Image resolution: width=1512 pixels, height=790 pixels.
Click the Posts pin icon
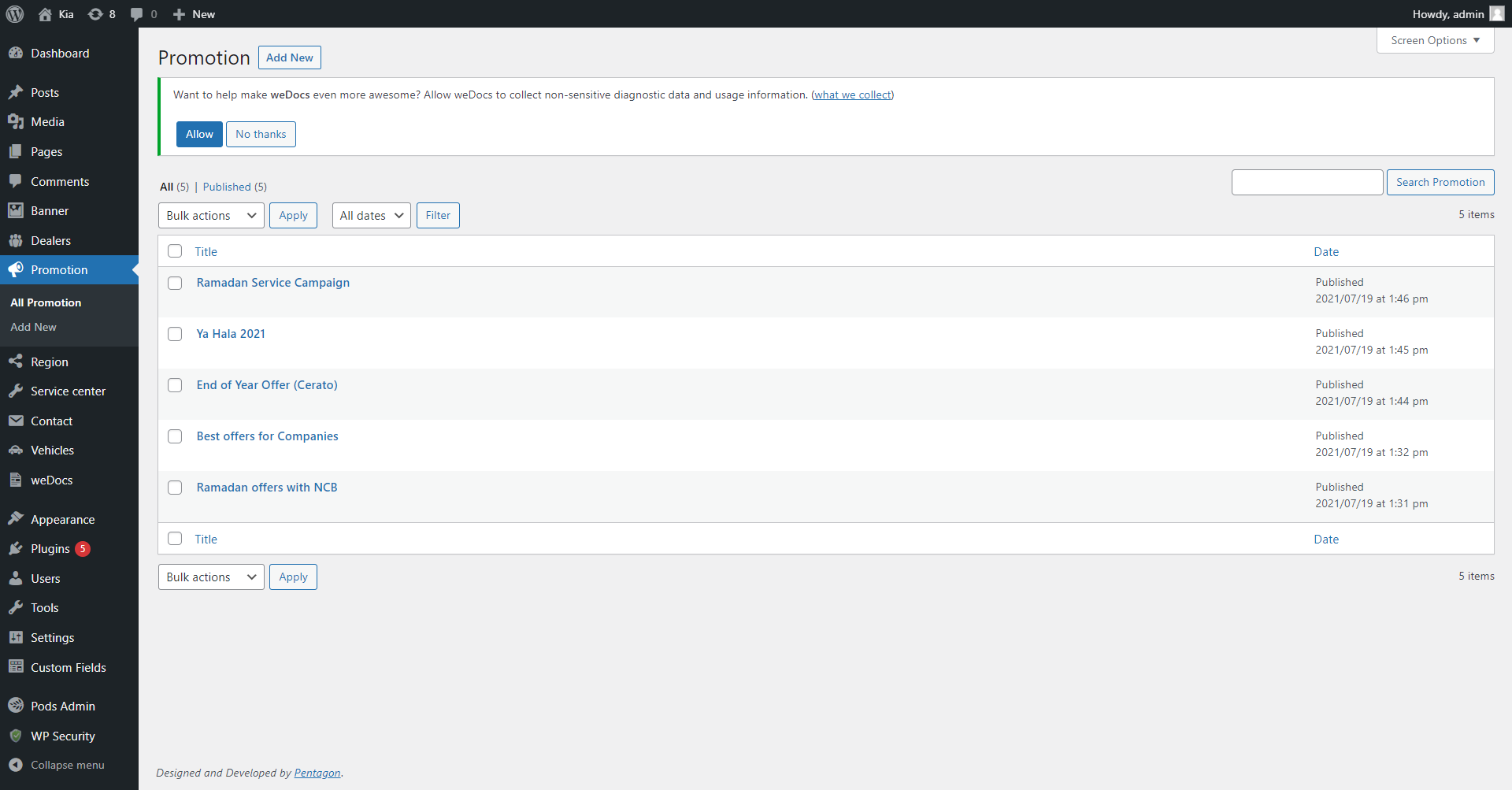[16, 92]
